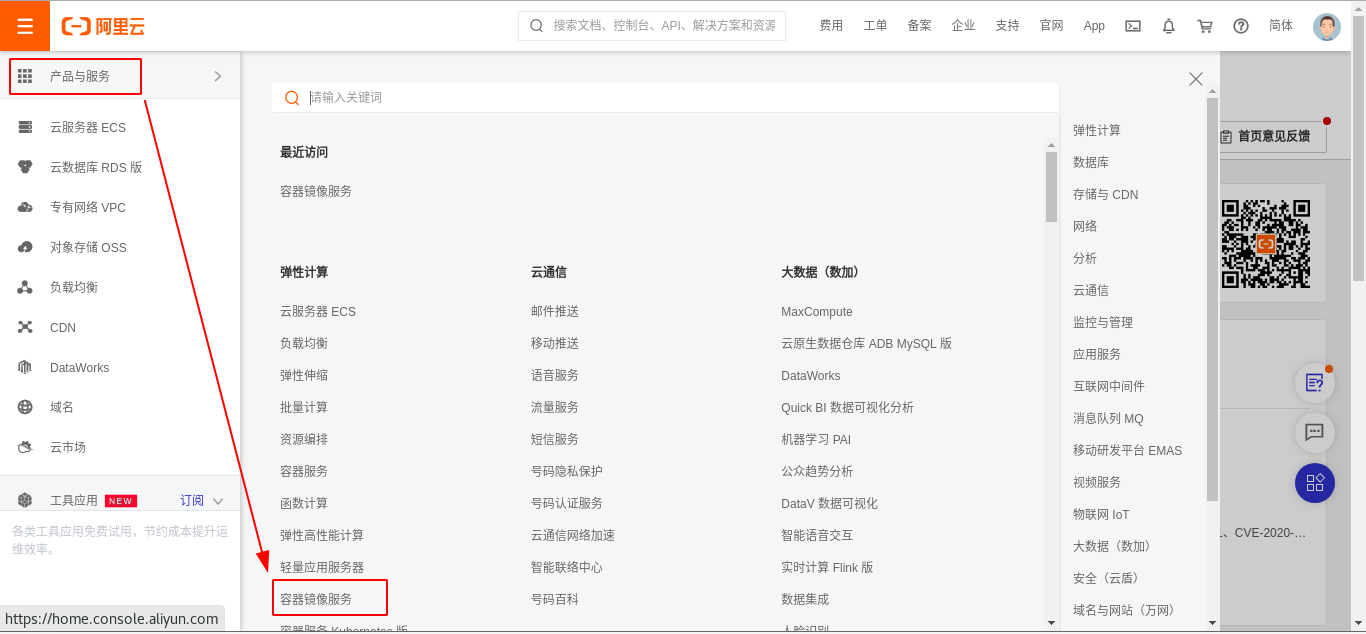Jump to 物联网 IoT category

[1101, 514]
